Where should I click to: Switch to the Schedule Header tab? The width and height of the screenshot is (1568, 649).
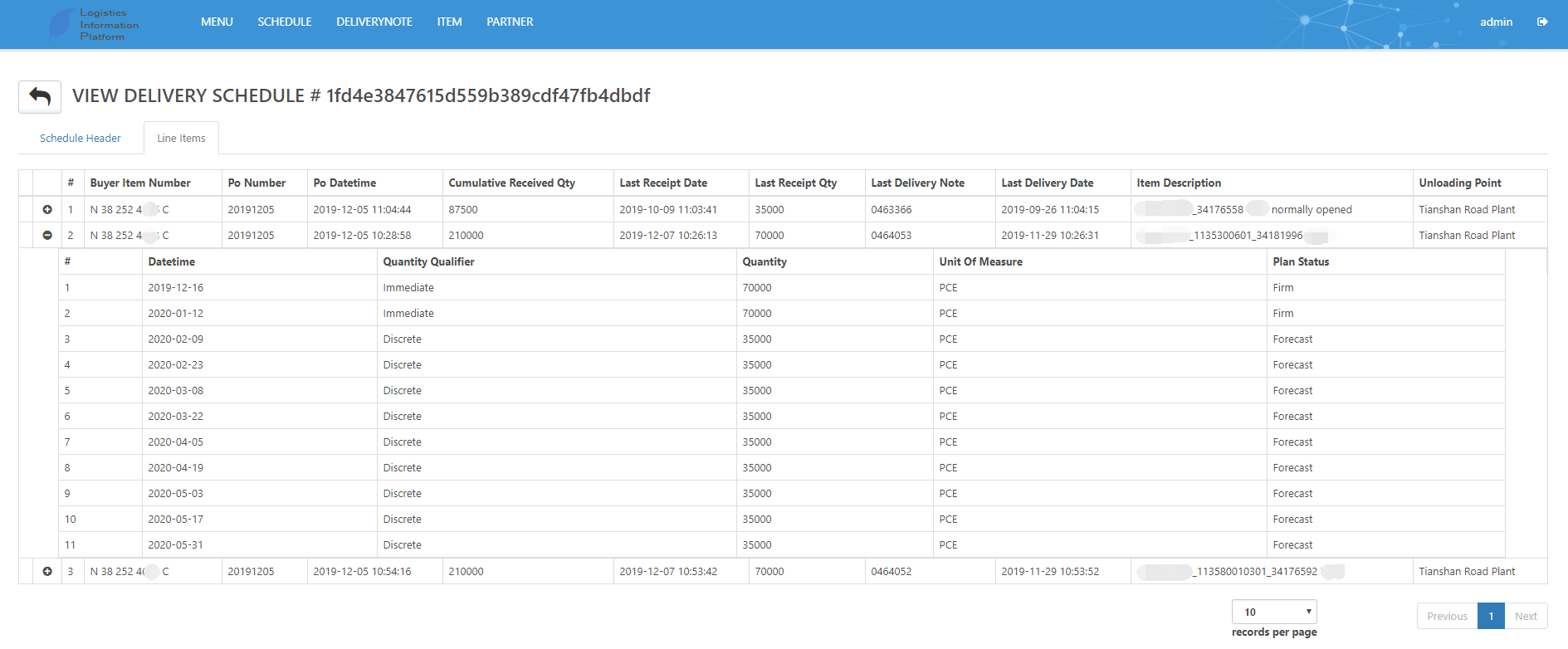point(81,139)
